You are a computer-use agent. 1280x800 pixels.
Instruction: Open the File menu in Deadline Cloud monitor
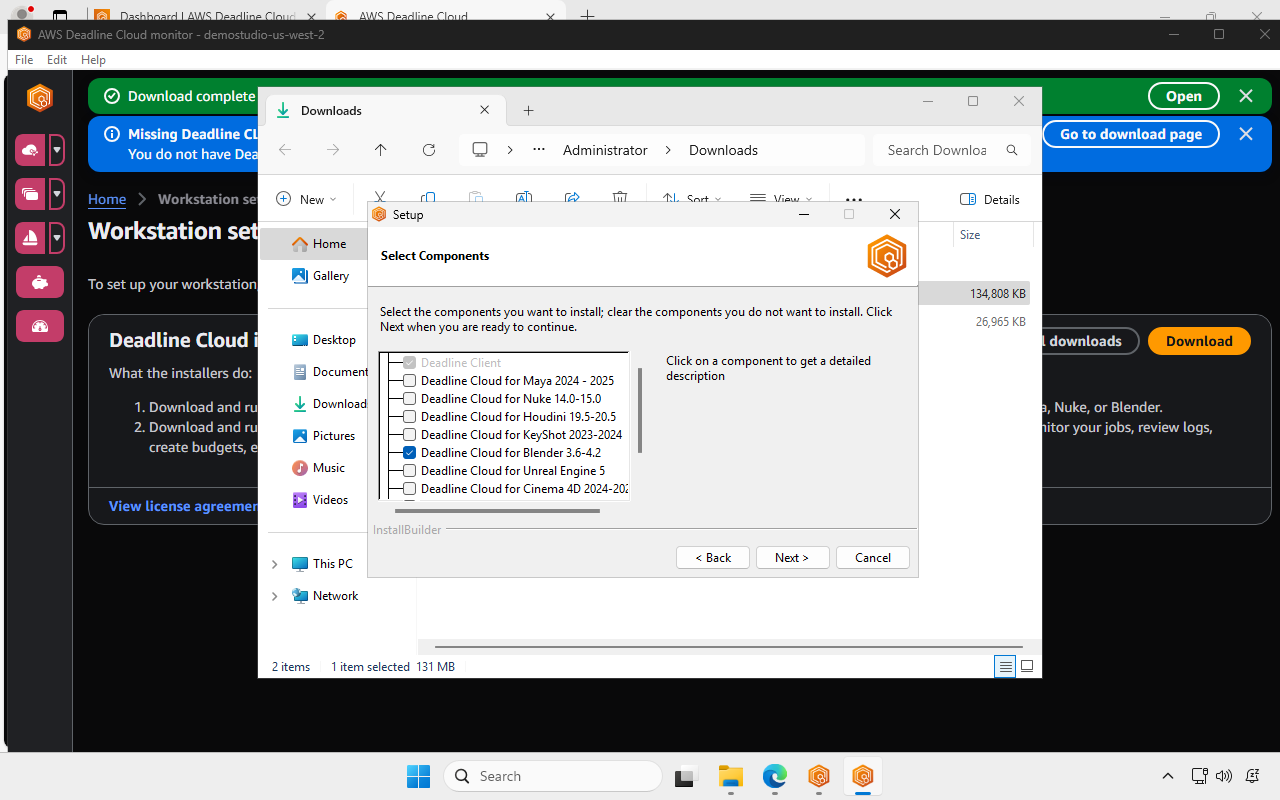[23, 59]
